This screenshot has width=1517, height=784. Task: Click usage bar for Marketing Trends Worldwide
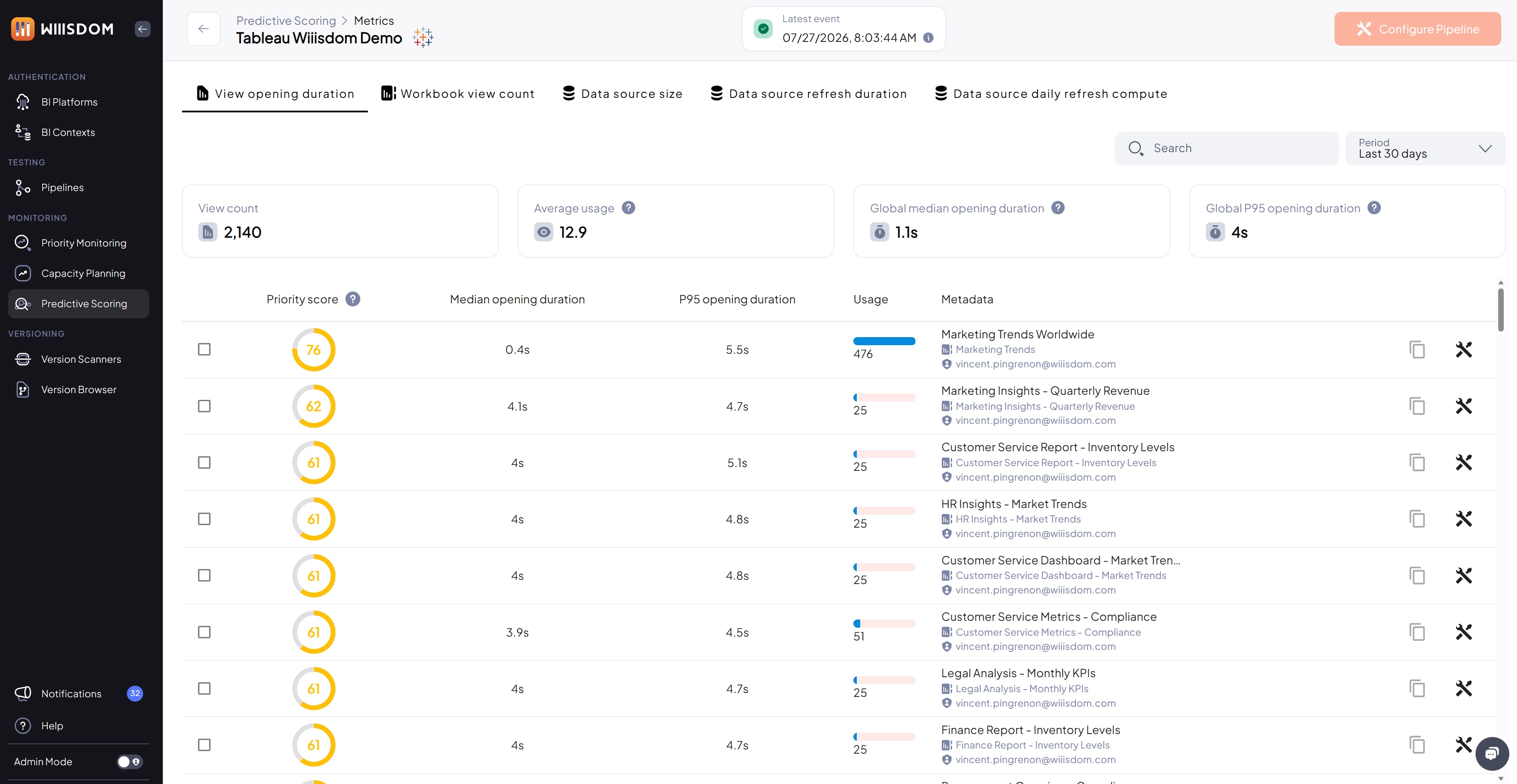(x=884, y=341)
